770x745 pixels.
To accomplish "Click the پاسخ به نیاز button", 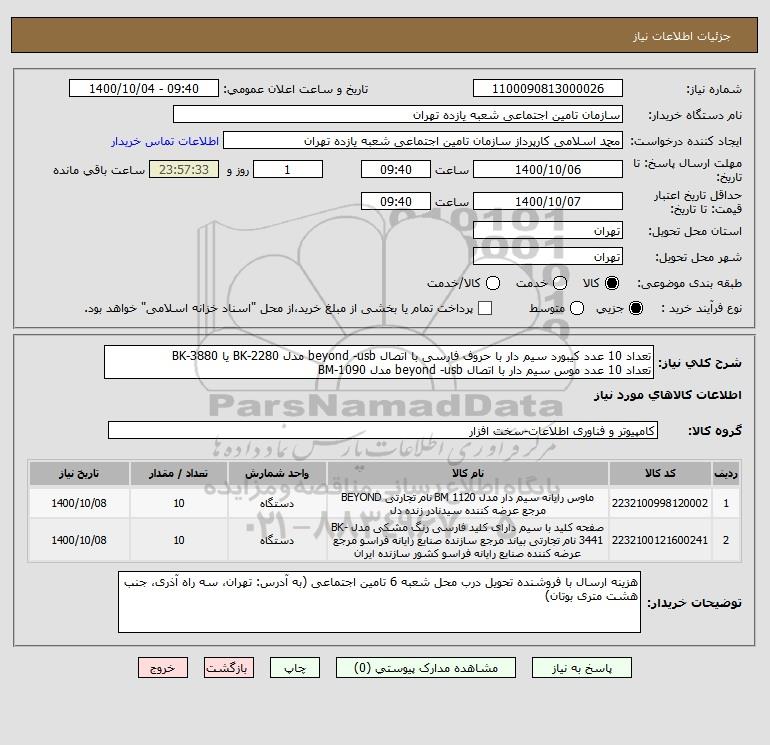I will coord(582,668).
